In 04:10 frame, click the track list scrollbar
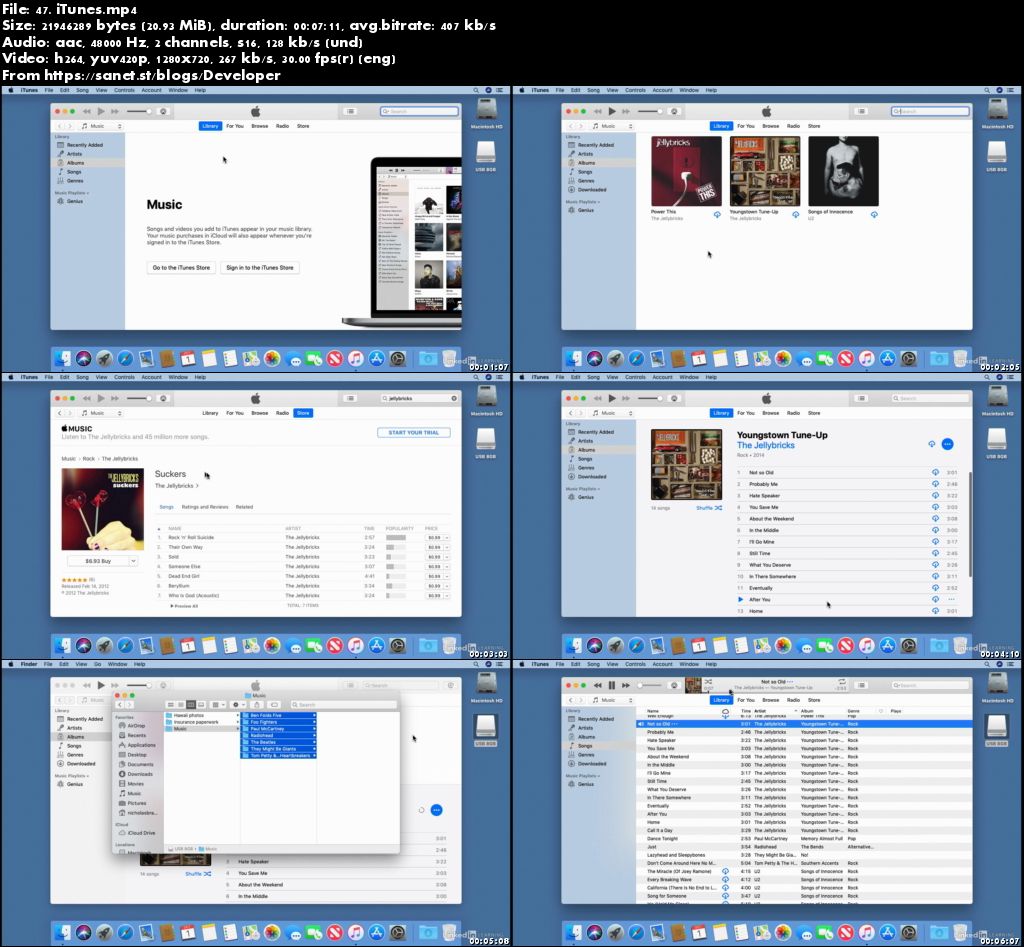 [x=970, y=524]
